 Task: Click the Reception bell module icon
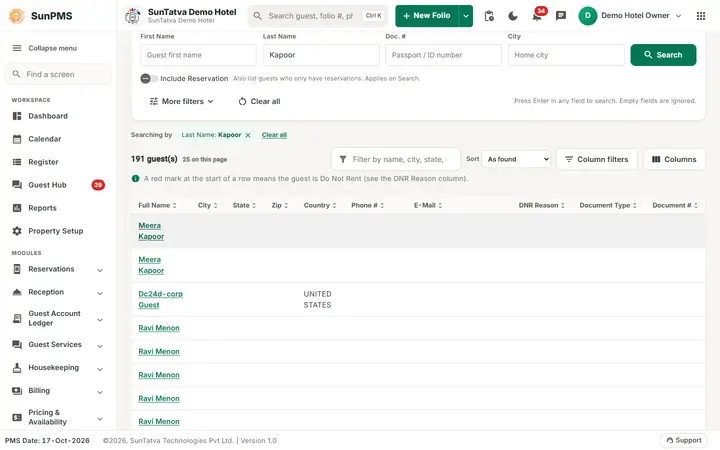tap(17, 292)
